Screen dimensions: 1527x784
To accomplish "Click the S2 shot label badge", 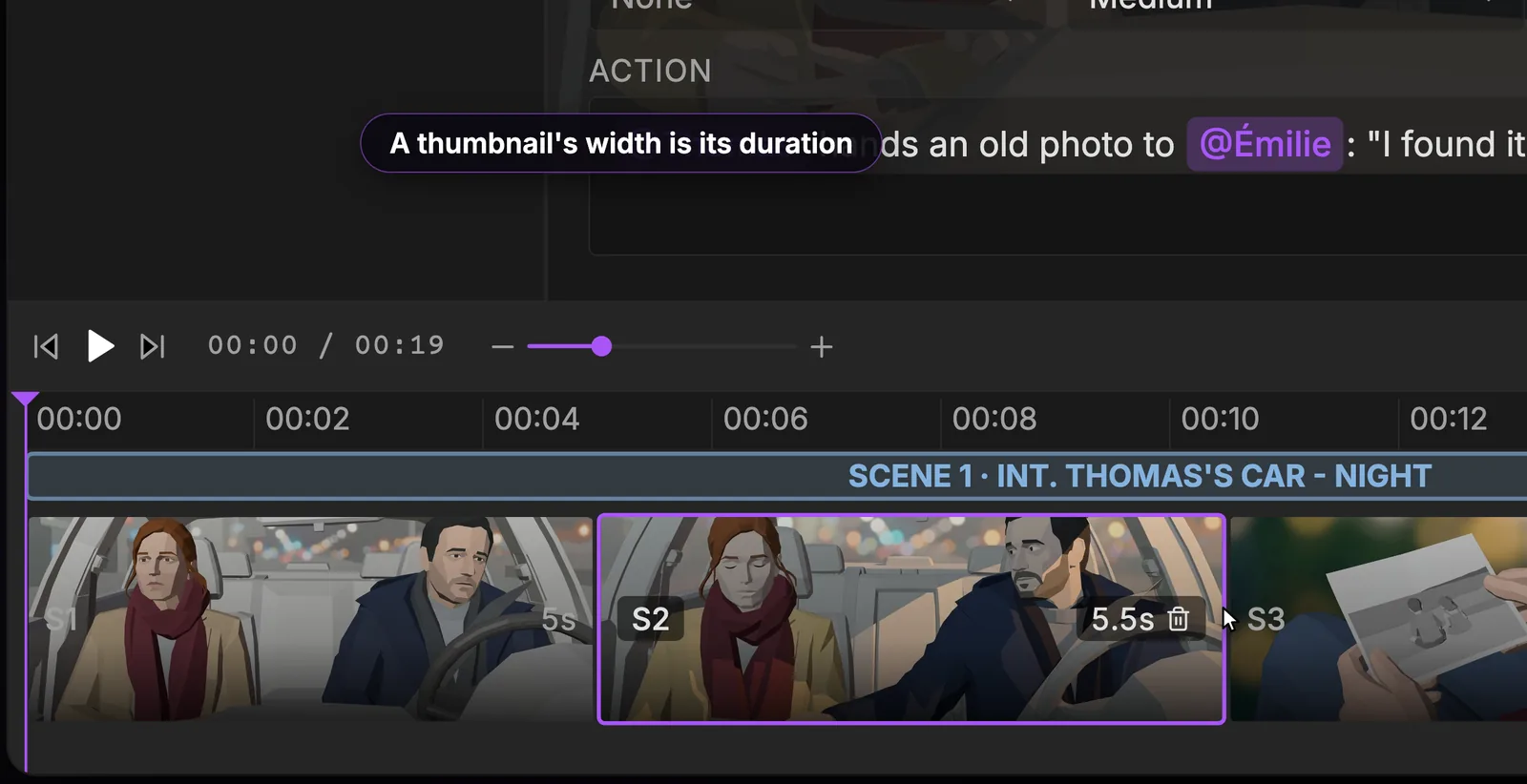I will coord(651,619).
